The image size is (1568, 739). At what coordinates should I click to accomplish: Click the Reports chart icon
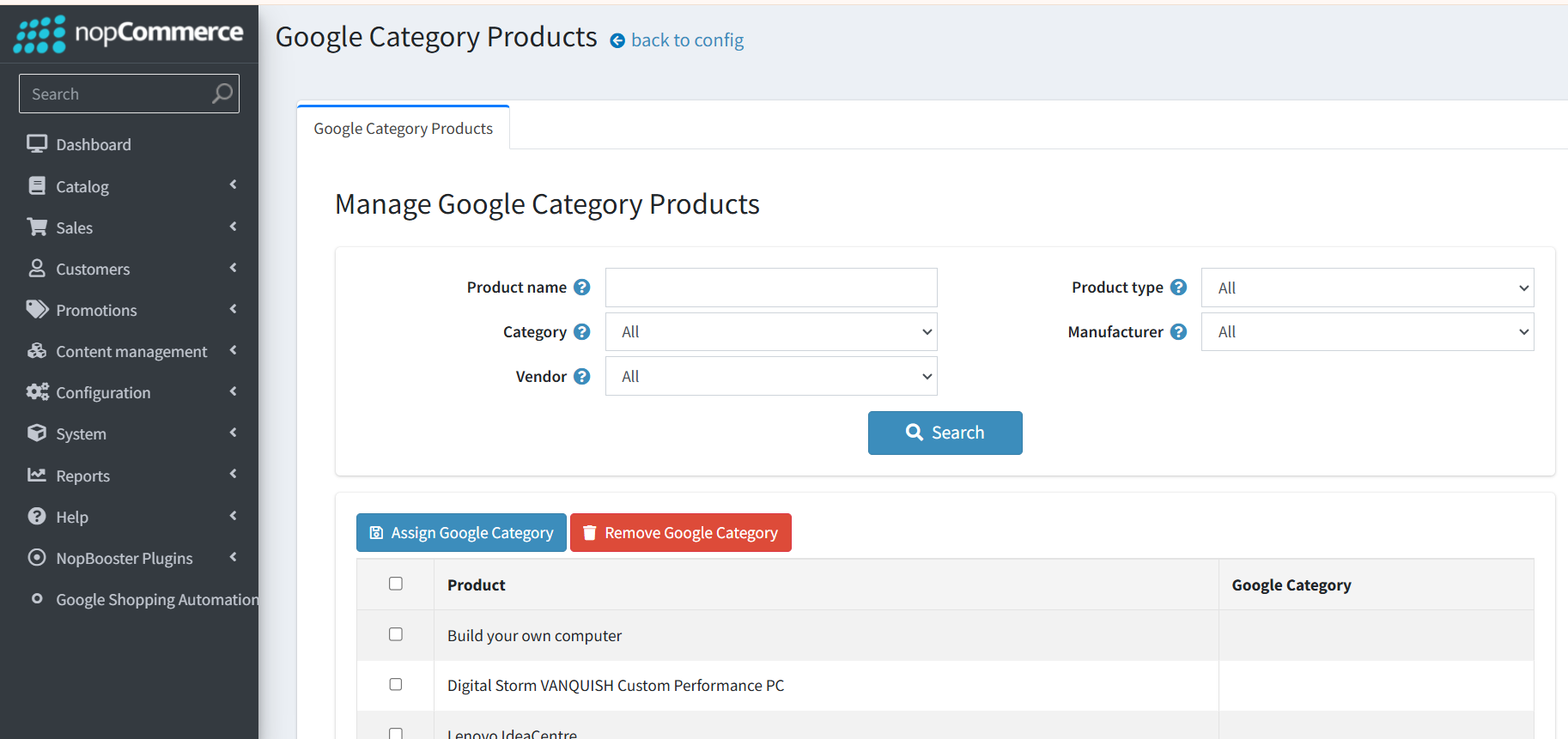pyautogui.click(x=37, y=475)
